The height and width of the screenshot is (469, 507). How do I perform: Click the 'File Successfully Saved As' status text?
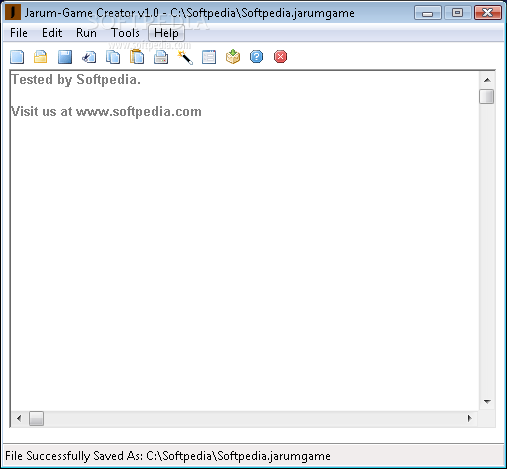[x=168, y=456]
